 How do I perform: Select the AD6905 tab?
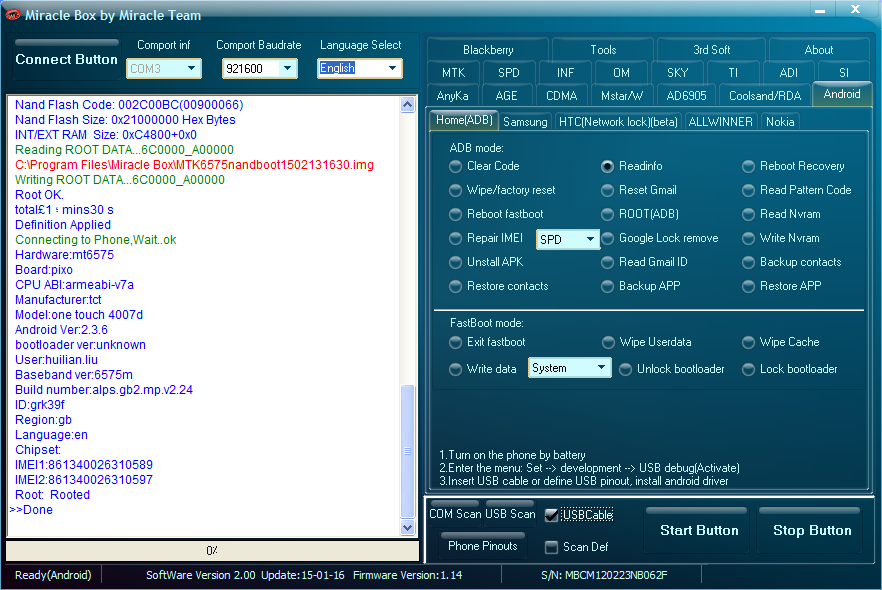(686, 96)
